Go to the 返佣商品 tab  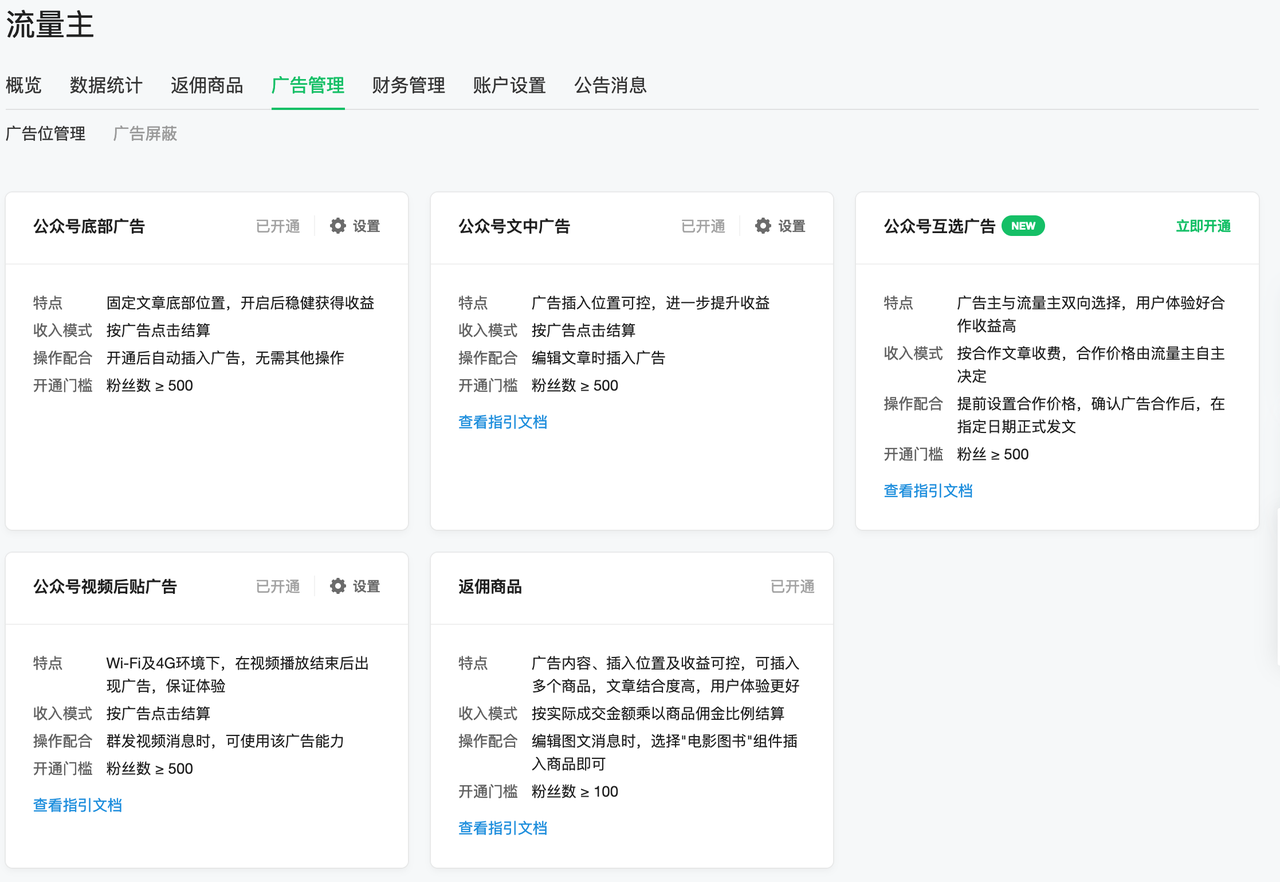coord(207,85)
